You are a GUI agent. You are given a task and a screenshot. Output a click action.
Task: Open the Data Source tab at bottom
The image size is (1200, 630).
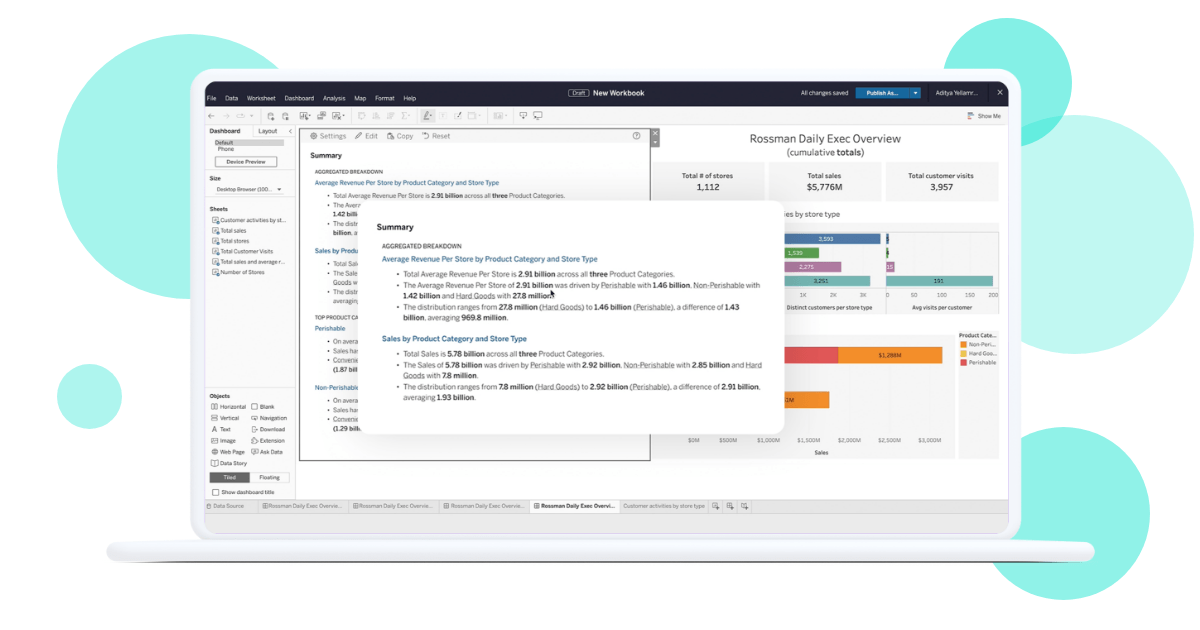[226, 506]
